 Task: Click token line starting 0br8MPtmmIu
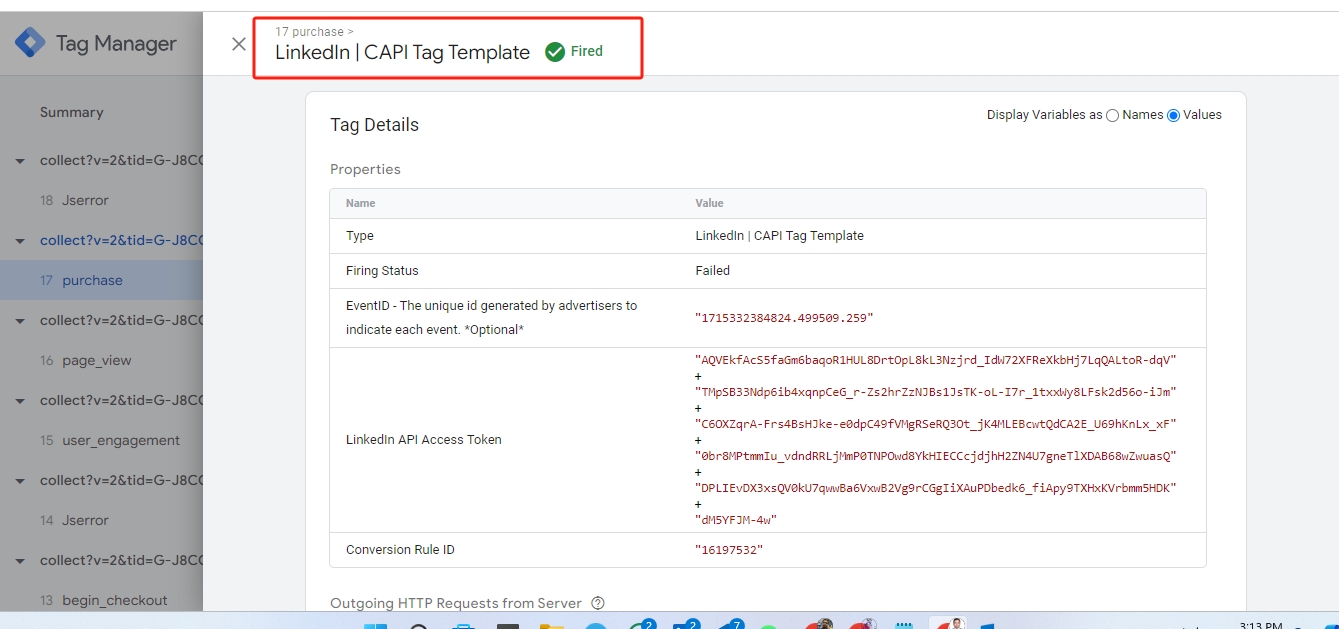pos(935,456)
